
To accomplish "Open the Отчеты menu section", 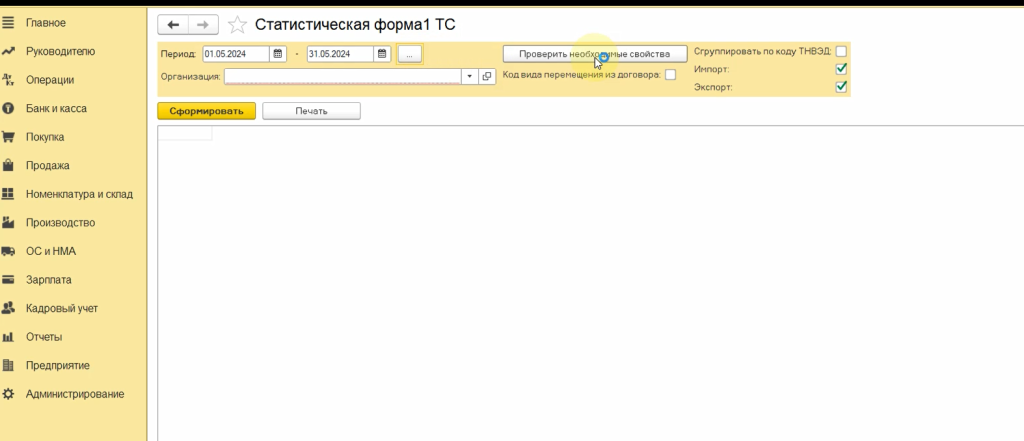I will 44,337.
